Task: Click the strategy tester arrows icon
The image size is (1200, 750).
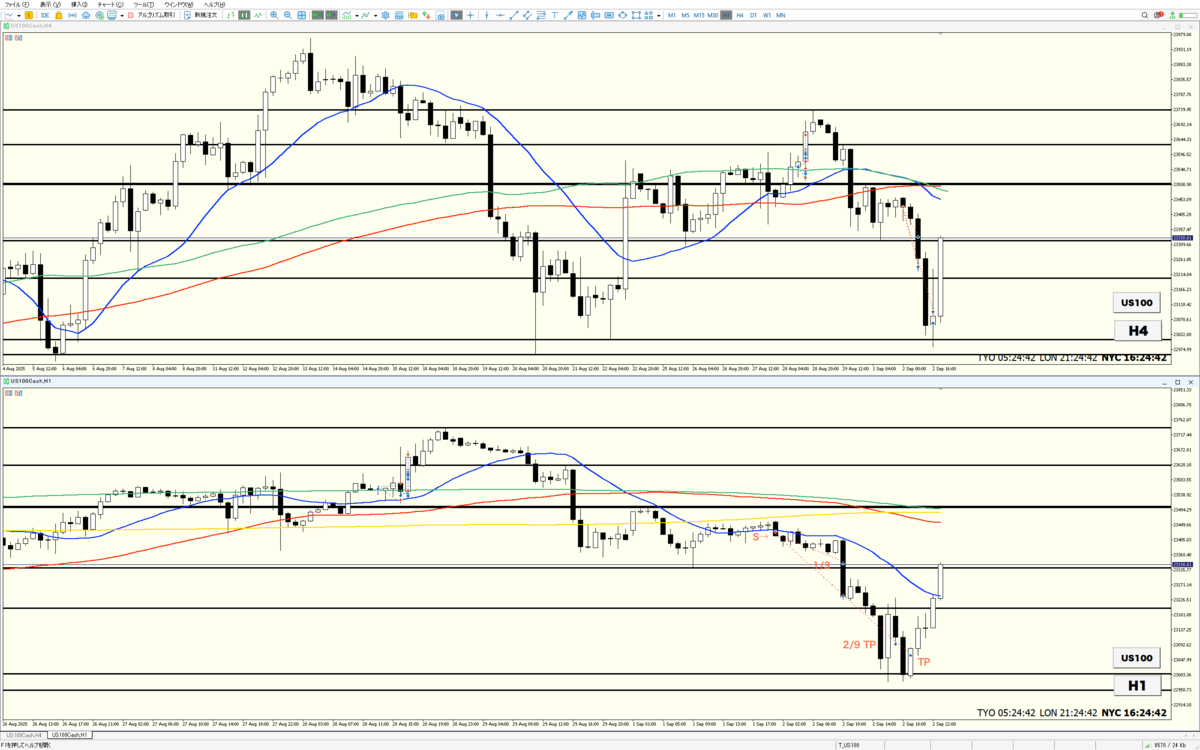Action: [x=425, y=16]
